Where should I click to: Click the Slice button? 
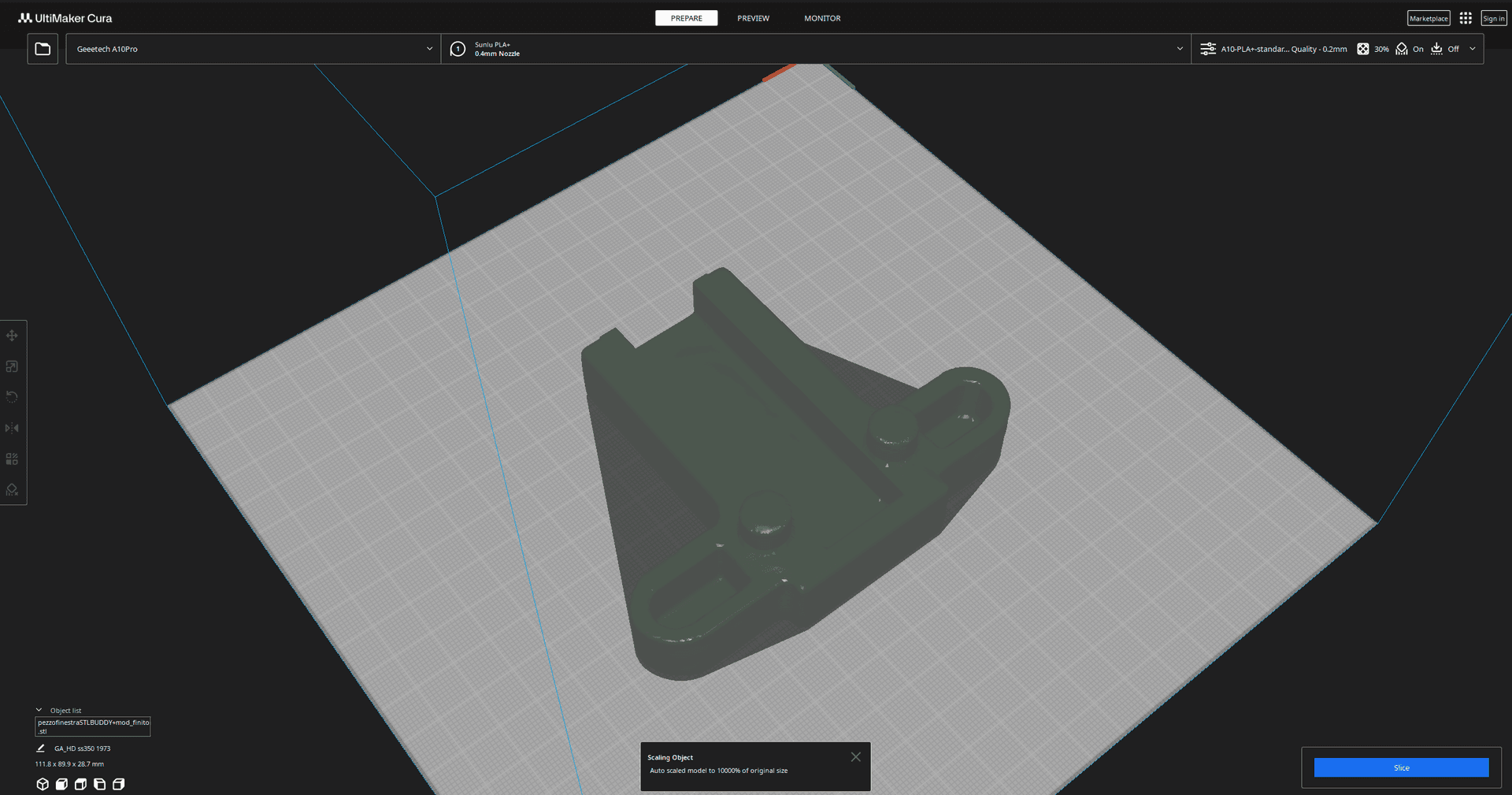1401,767
